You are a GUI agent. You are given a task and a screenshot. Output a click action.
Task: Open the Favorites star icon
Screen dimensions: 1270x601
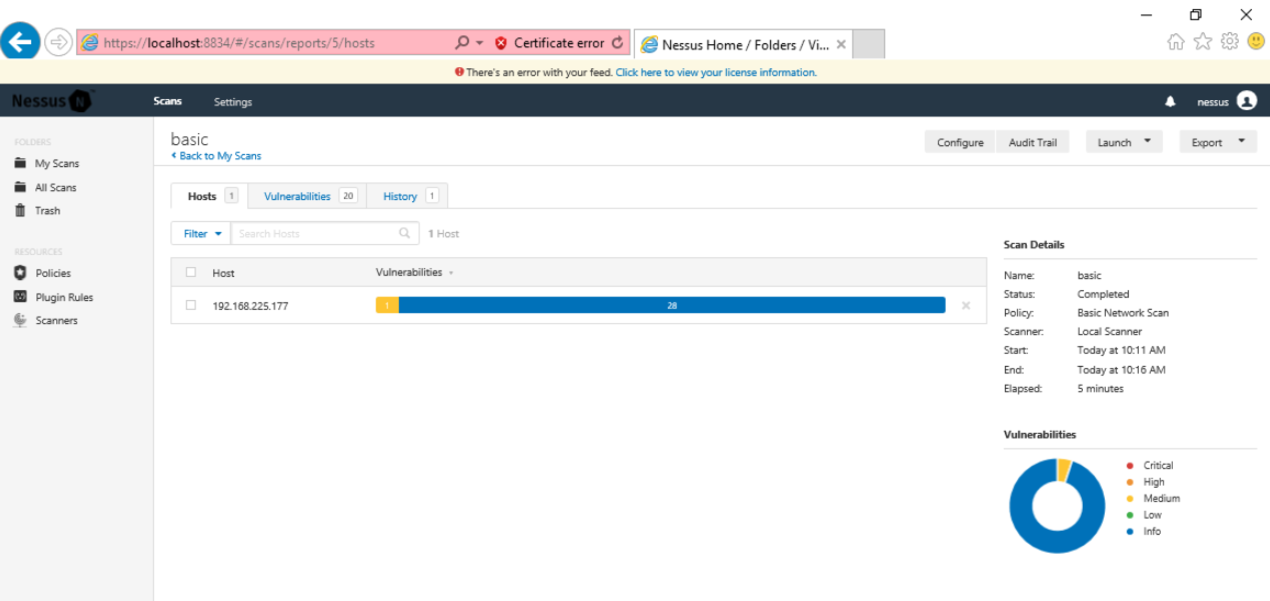point(1203,41)
